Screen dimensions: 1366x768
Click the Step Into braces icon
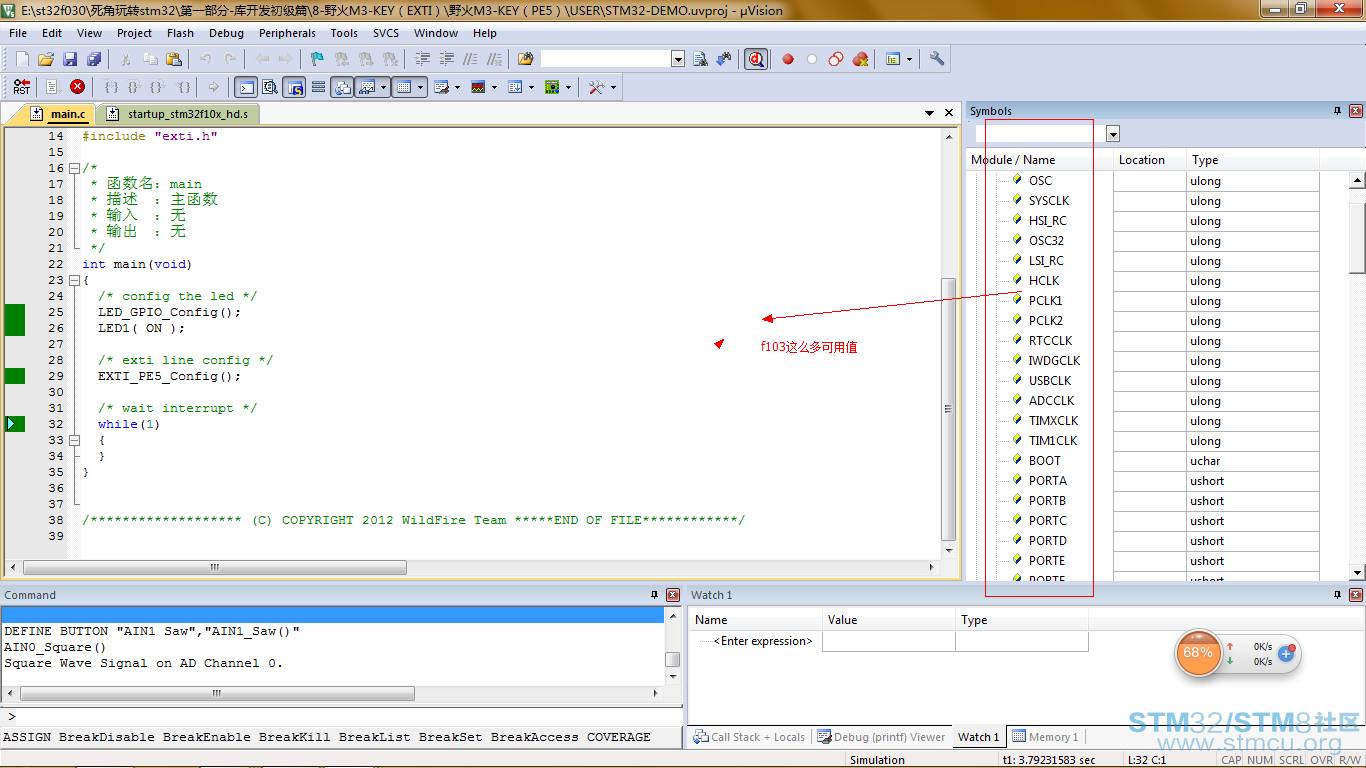pos(111,87)
